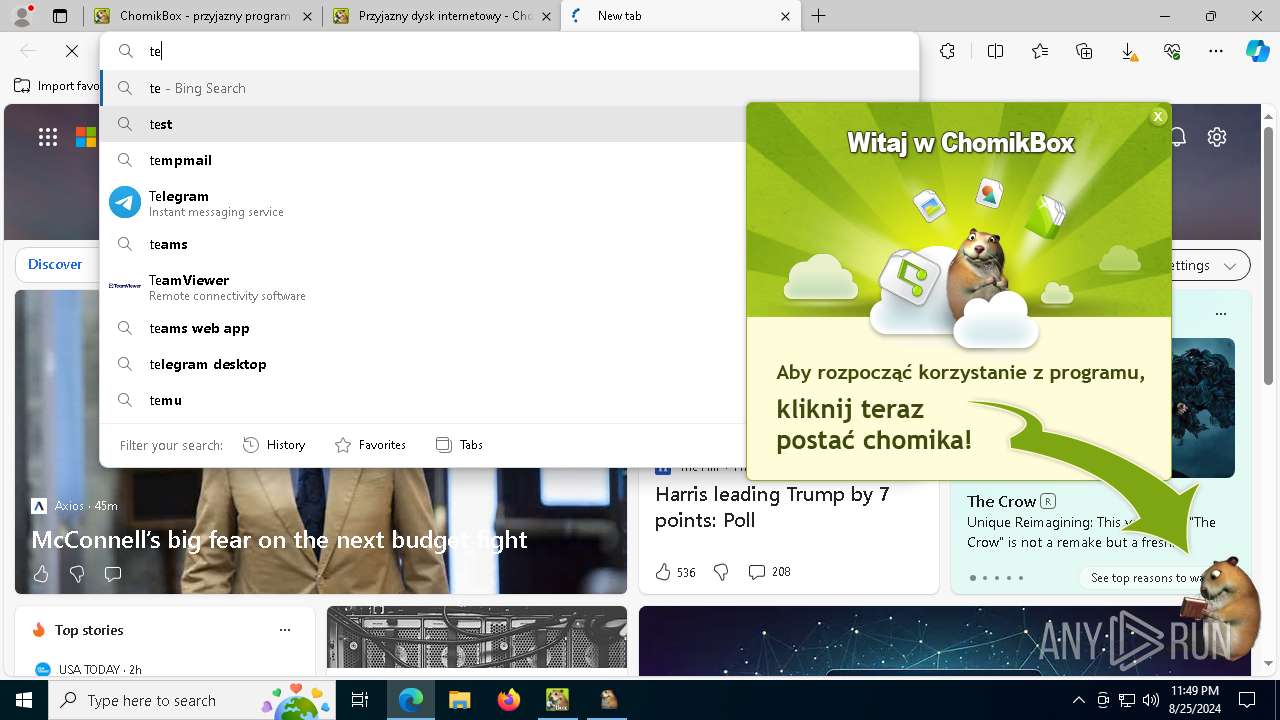Open comments on Harris poll story
Screen dimensions: 1280x720
[x=769, y=572]
